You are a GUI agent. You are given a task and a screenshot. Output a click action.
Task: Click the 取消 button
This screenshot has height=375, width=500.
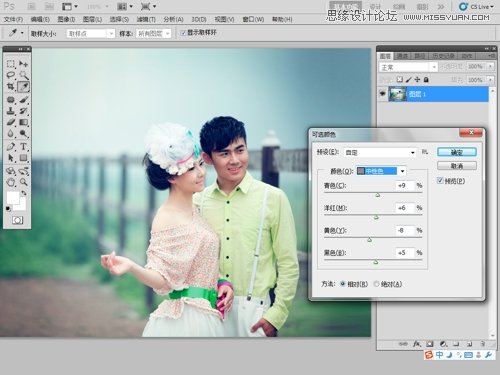point(457,166)
